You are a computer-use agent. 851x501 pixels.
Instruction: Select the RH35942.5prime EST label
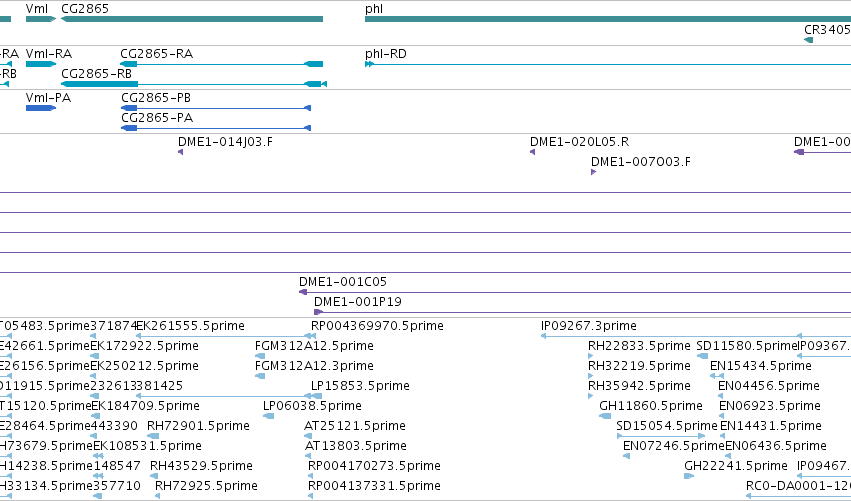click(x=639, y=386)
